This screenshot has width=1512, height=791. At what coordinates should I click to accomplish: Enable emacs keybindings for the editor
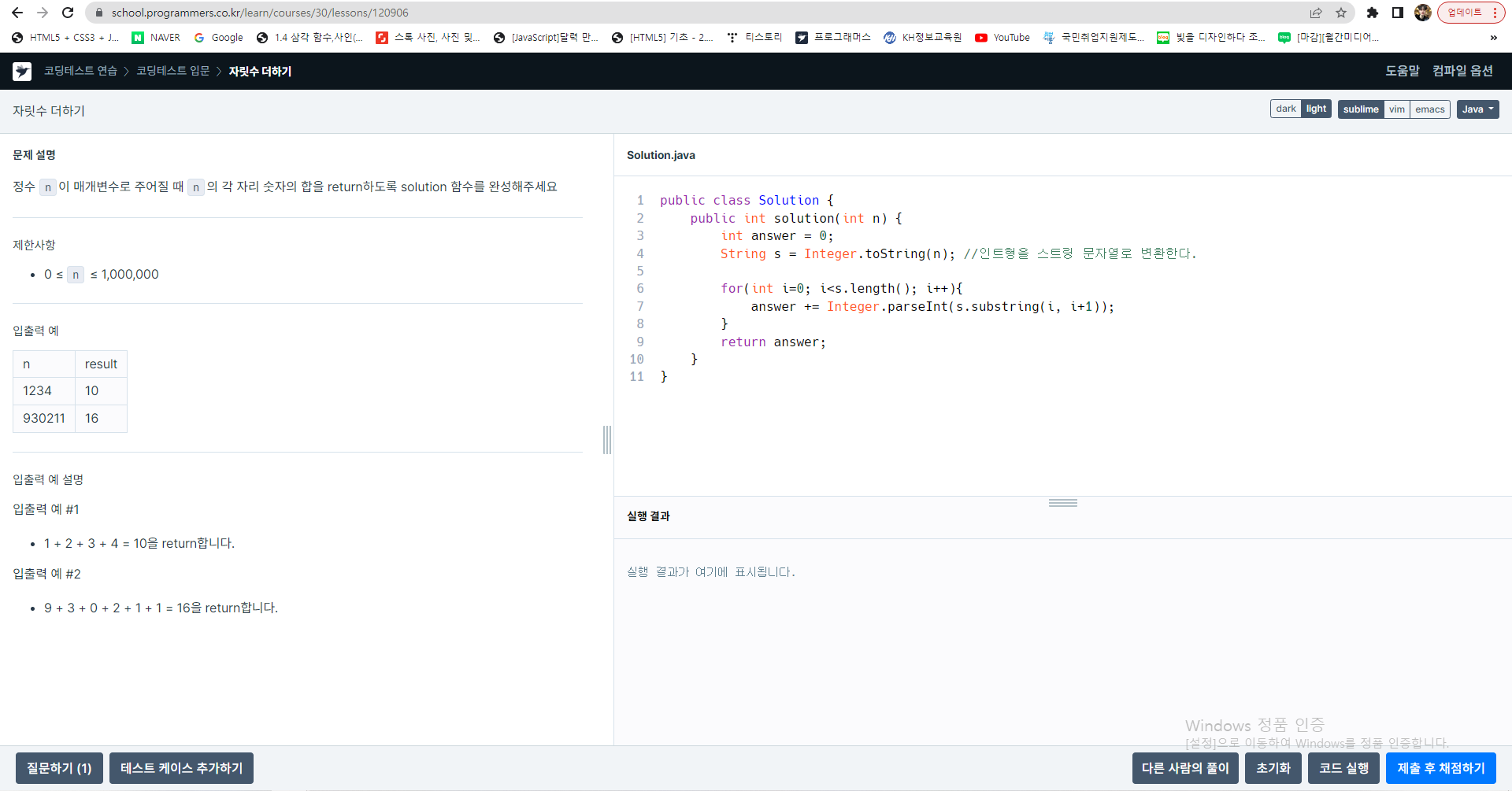click(x=1430, y=109)
